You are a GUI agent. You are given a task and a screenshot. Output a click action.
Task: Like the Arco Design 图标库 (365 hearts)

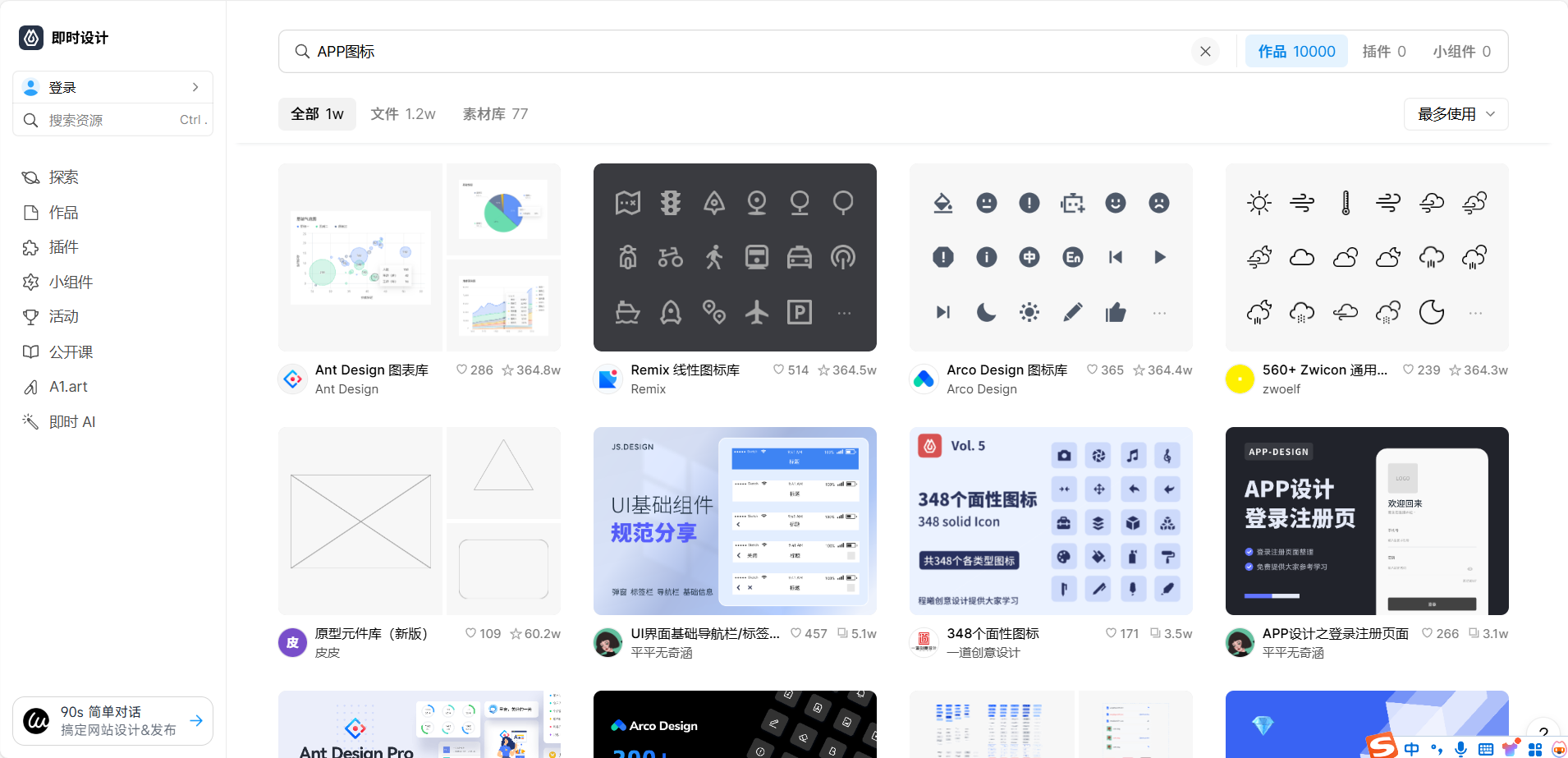[1105, 370]
